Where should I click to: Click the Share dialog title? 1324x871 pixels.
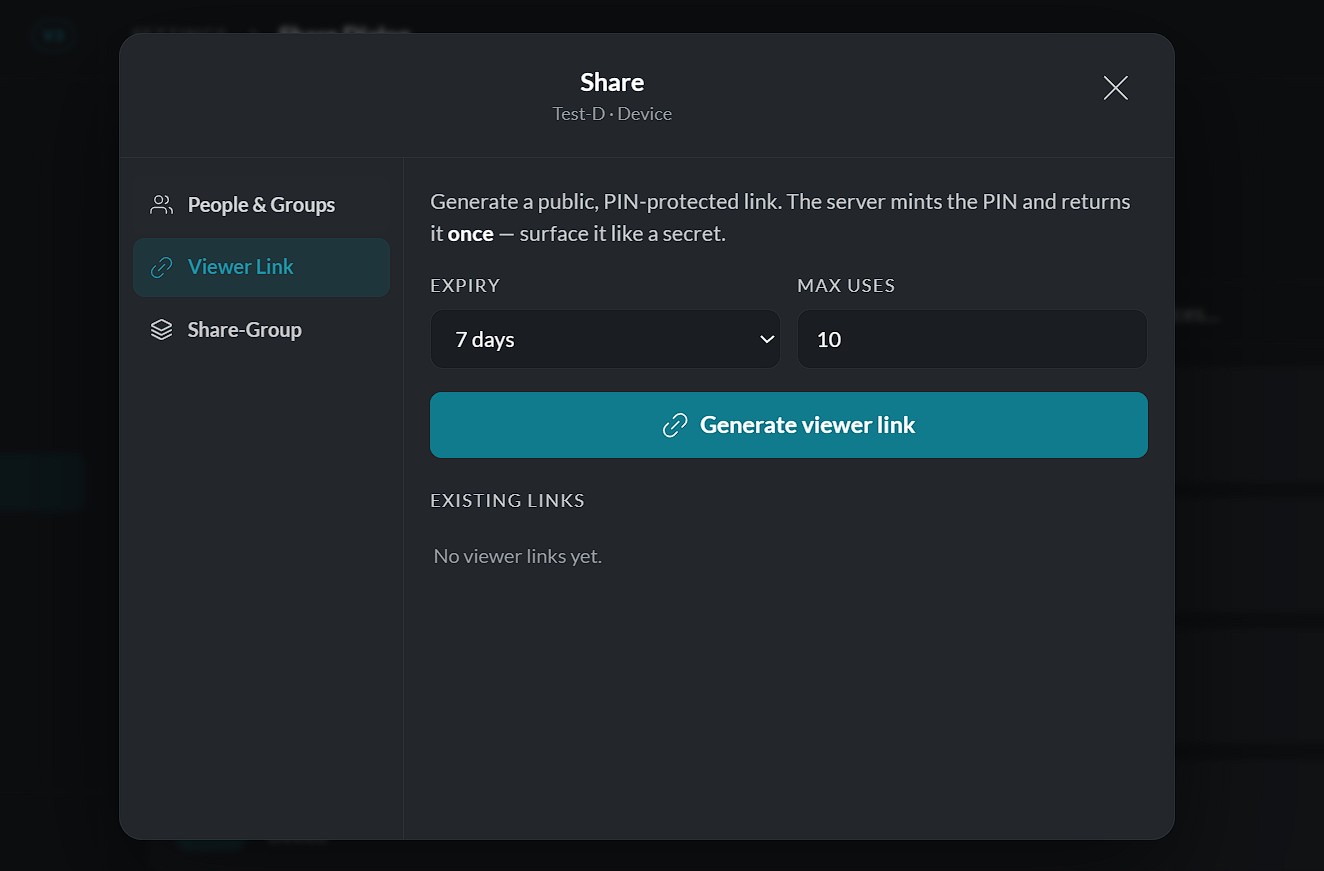point(612,82)
